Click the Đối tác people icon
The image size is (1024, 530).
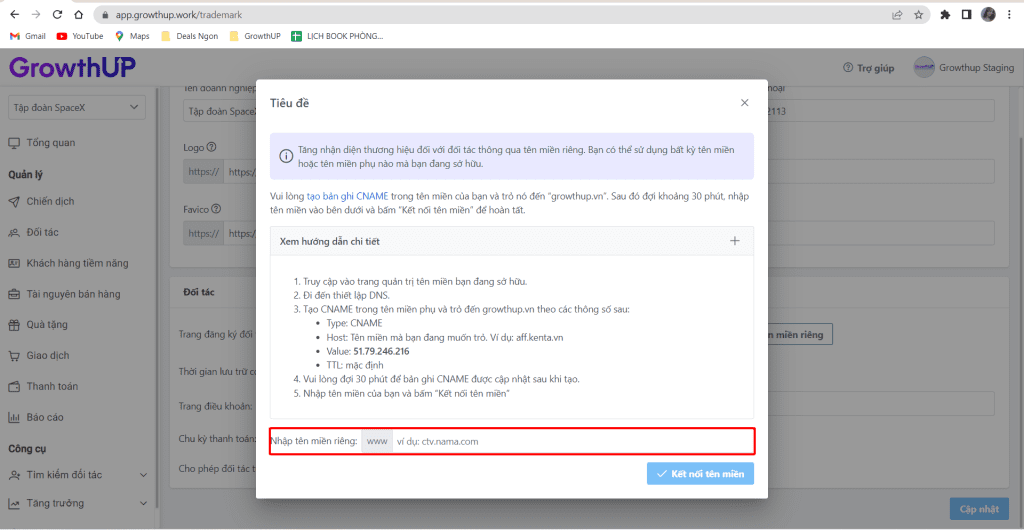(x=14, y=232)
